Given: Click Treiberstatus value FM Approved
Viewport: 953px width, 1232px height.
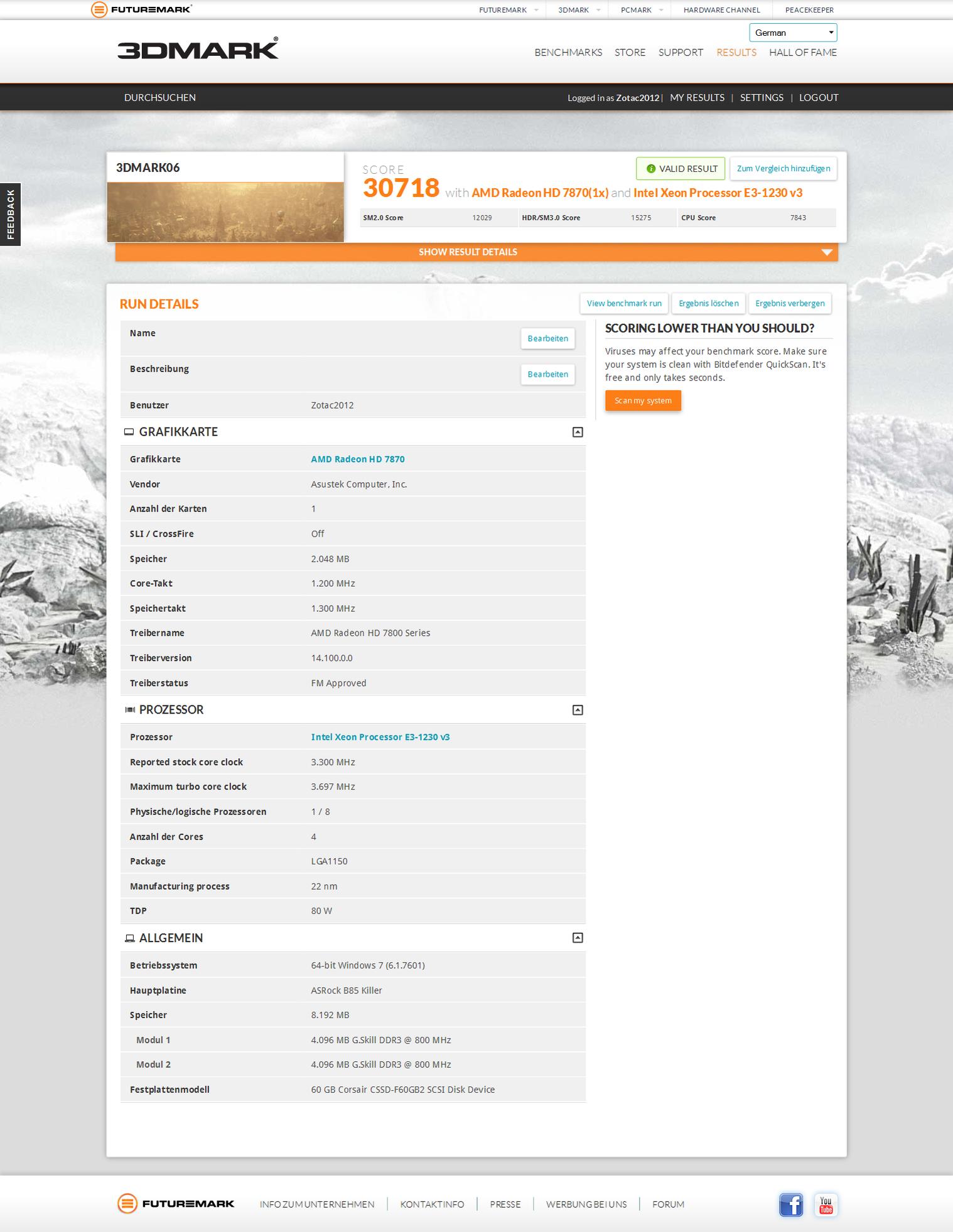Looking at the screenshot, I should [x=338, y=683].
